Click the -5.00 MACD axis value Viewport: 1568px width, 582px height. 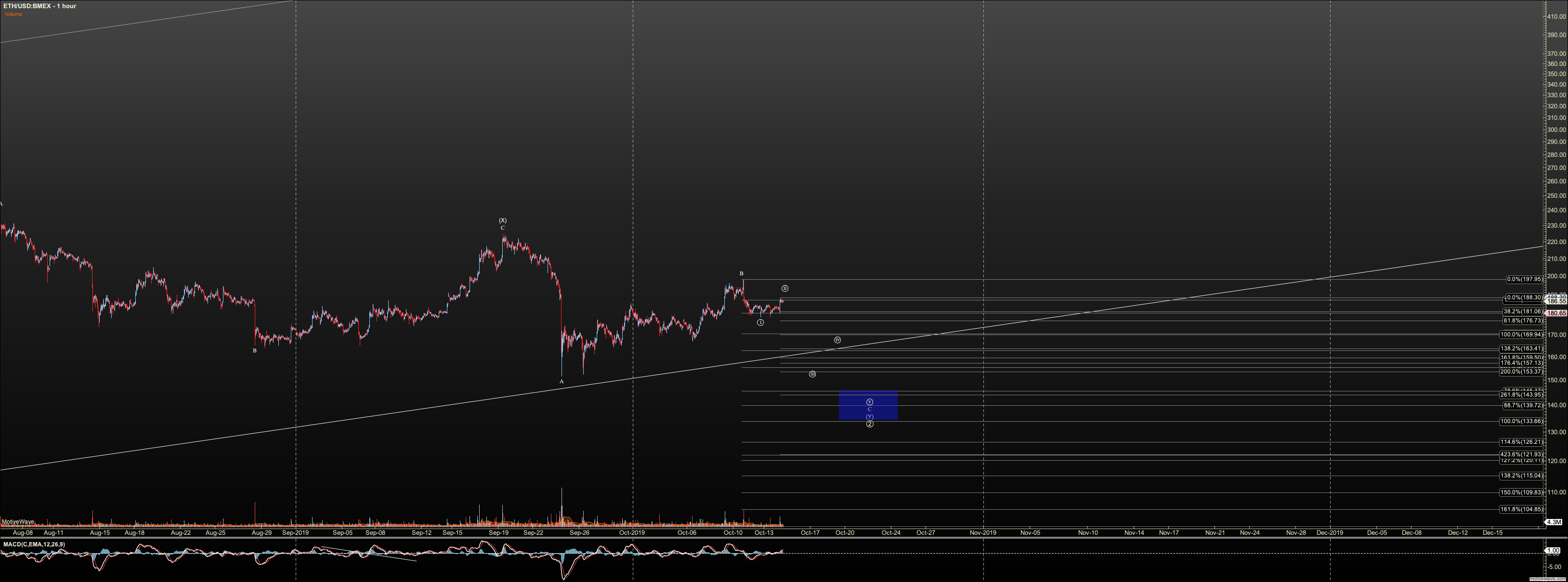[1554, 567]
